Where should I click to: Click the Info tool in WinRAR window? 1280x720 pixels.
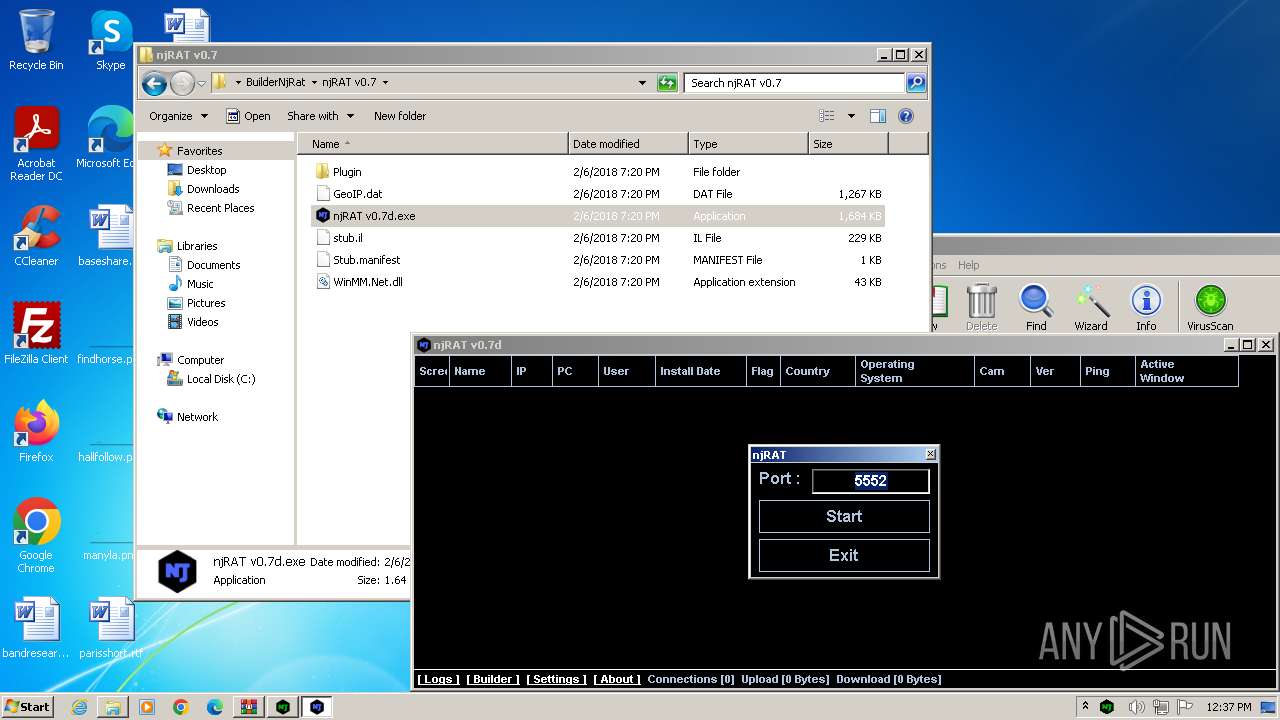click(1146, 307)
